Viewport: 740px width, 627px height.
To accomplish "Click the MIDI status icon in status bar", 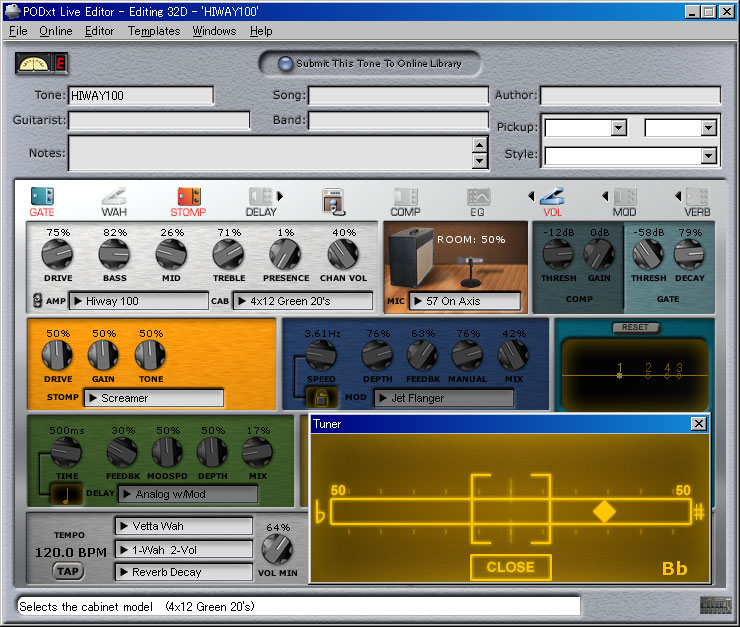I will point(715,605).
